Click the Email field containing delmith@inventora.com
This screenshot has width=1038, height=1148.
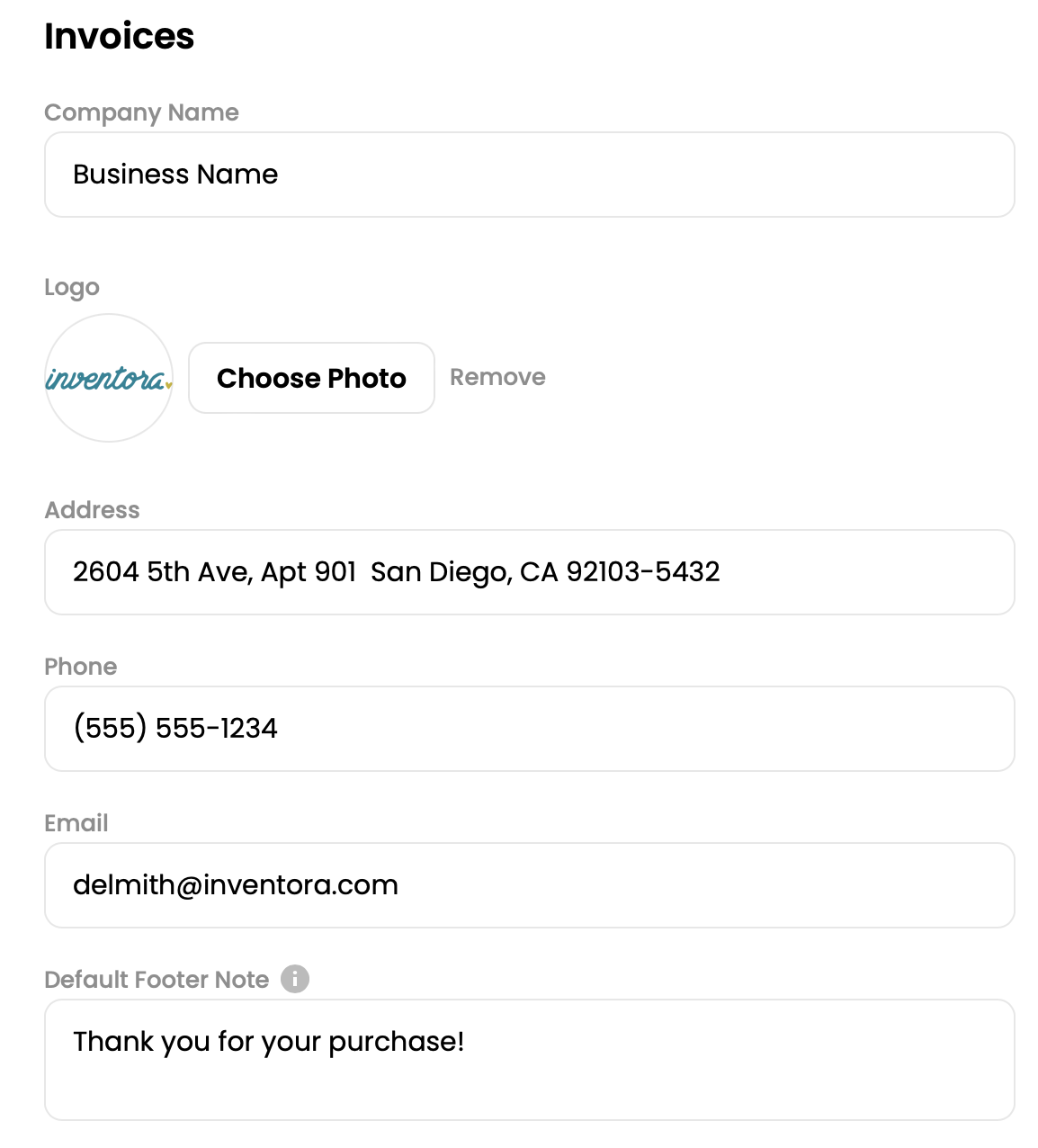(x=529, y=885)
